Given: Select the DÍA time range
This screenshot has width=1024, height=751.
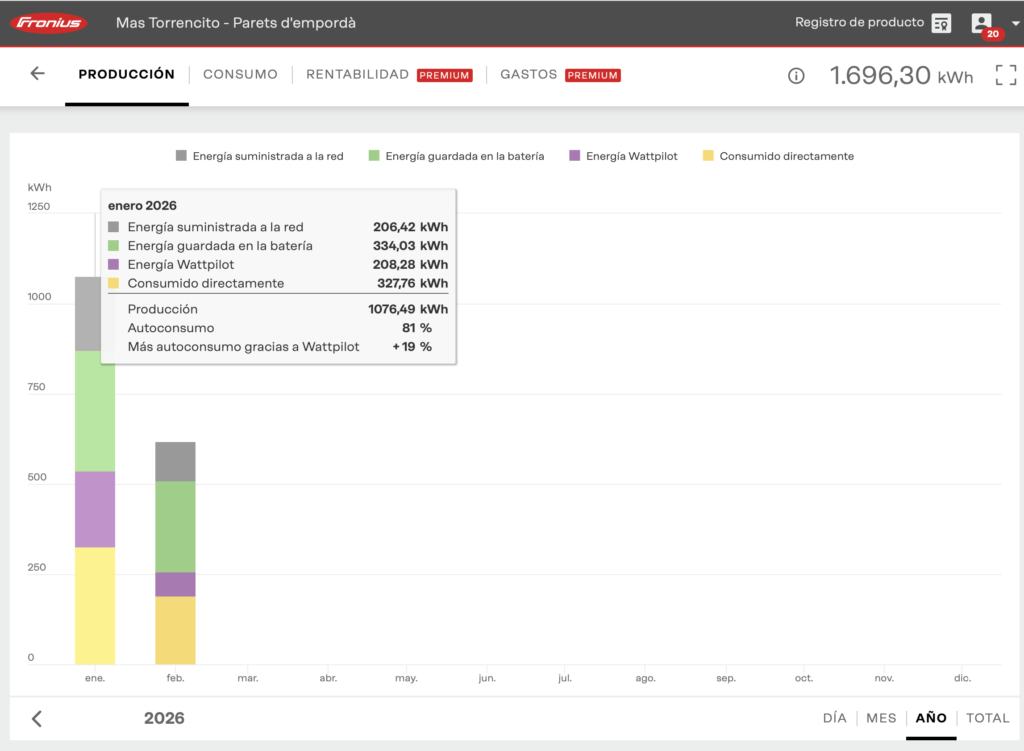Looking at the screenshot, I should pyautogui.click(x=834, y=718).
